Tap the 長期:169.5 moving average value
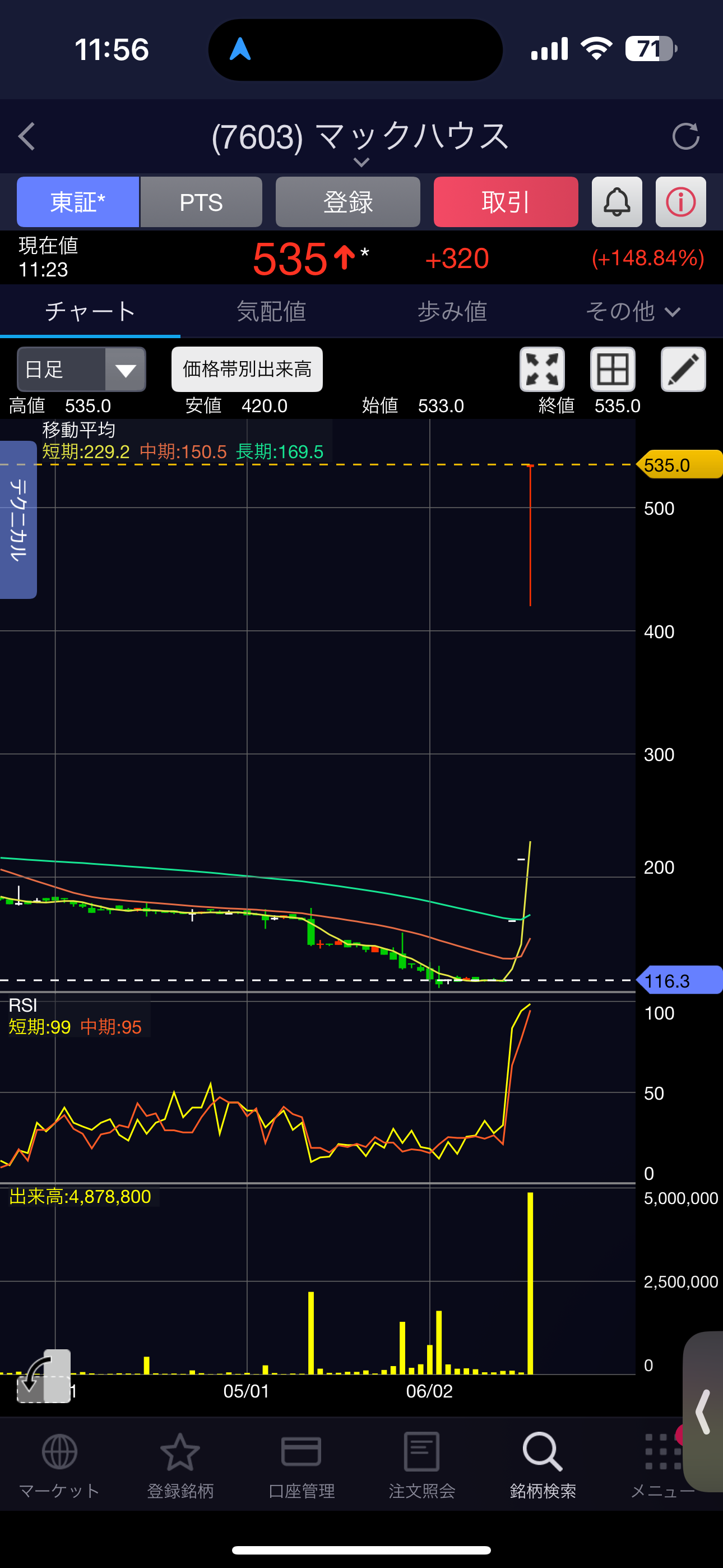The width and height of the screenshot is (723, 1568). (x=280, y=451)
